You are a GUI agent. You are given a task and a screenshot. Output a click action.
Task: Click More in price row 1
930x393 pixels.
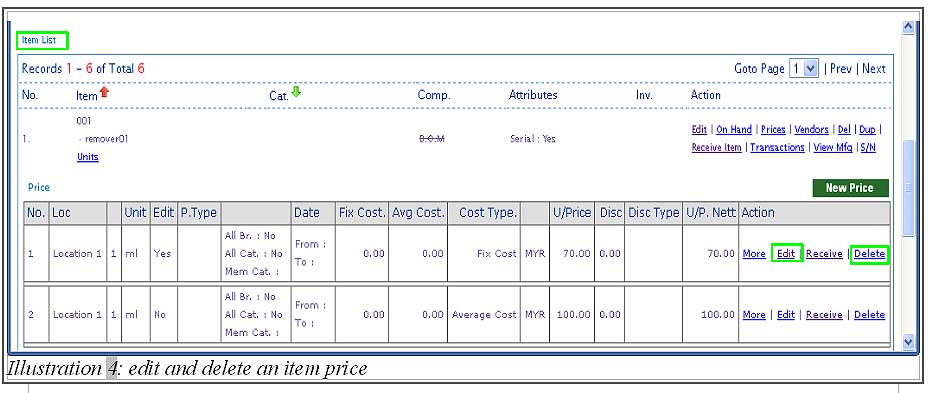[x=754, y=254]
